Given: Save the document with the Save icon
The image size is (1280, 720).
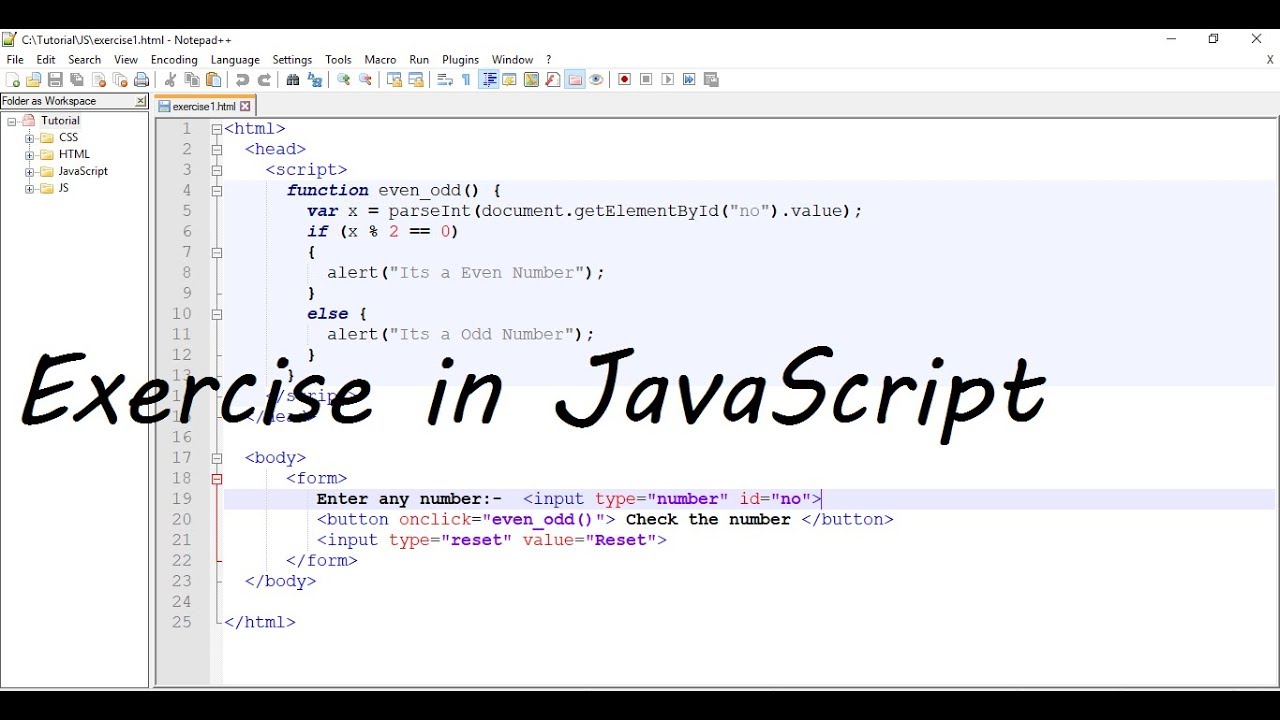Looking at the screenshot, I should (x=55, y=80).
